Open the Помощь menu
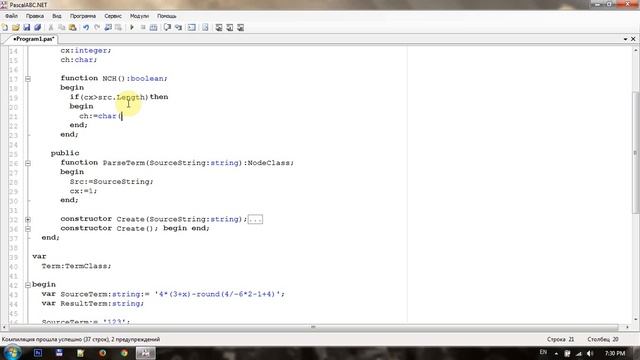The image size is (640, 360). coord(167,16)
